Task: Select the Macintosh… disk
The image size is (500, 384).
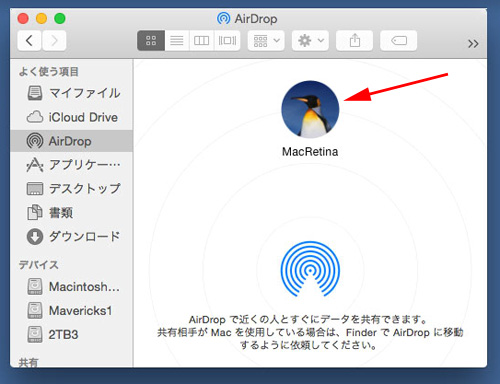Action: click(72, 287)
